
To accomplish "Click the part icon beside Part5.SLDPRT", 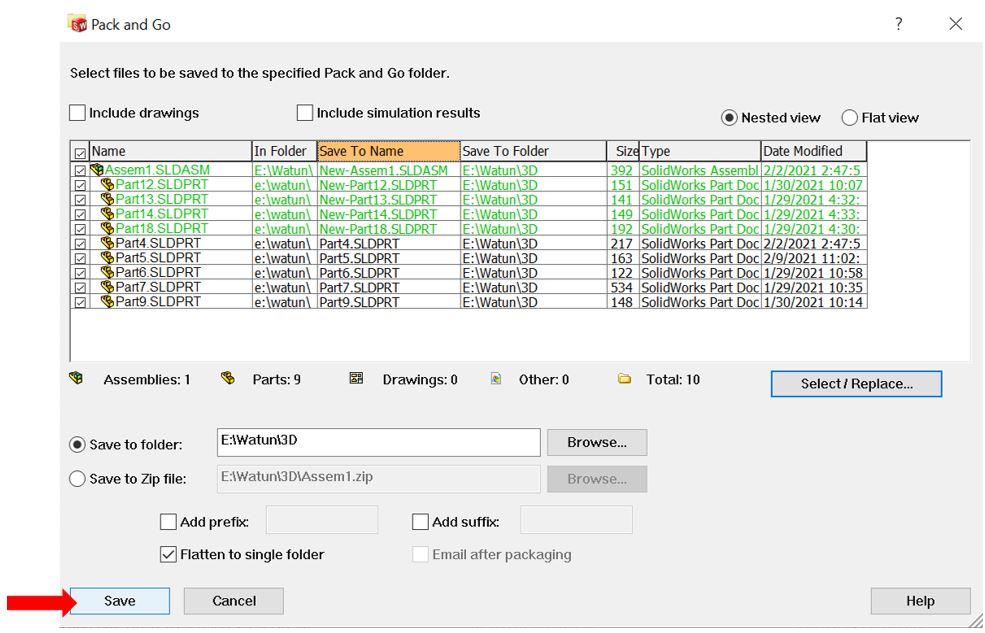I will pyautogui.click(x=107, y=257).
